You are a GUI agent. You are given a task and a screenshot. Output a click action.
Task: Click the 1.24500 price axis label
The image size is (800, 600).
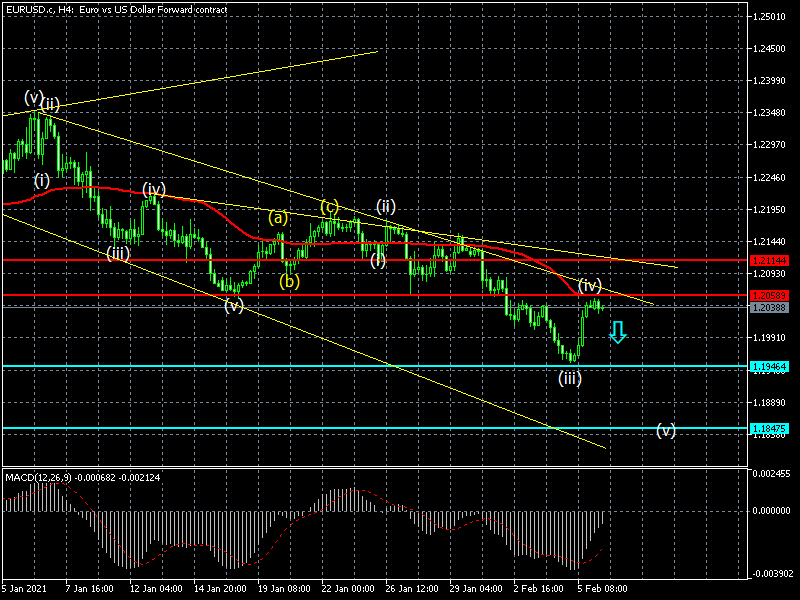769,49
